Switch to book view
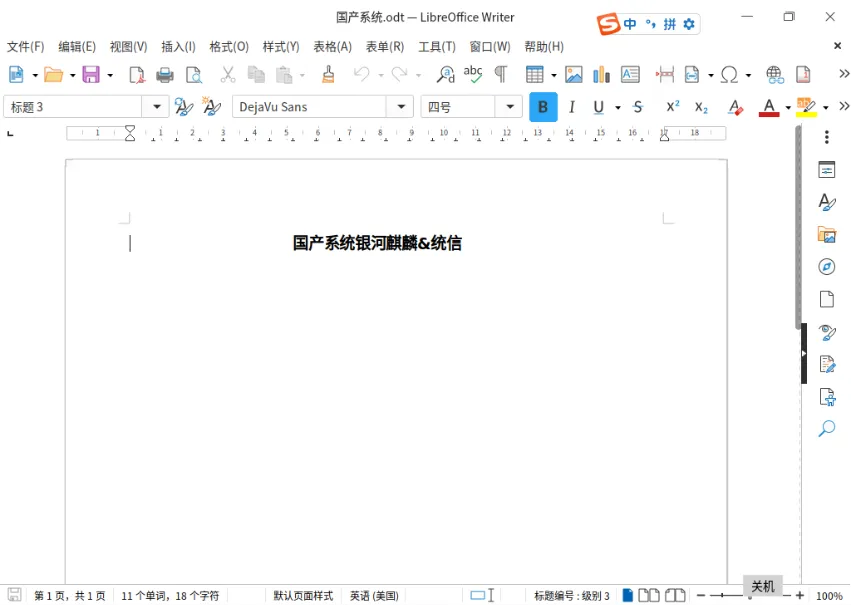 point(675,595)
